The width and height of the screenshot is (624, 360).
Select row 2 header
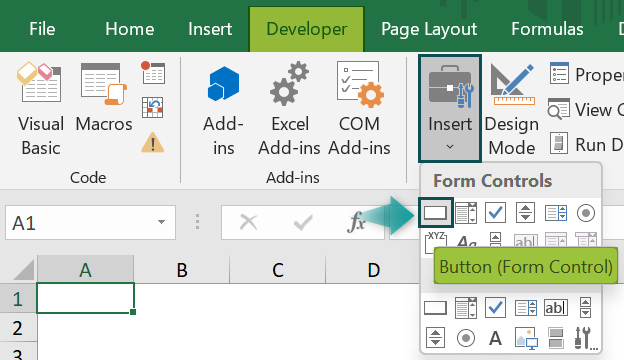[x=18, y=328]
